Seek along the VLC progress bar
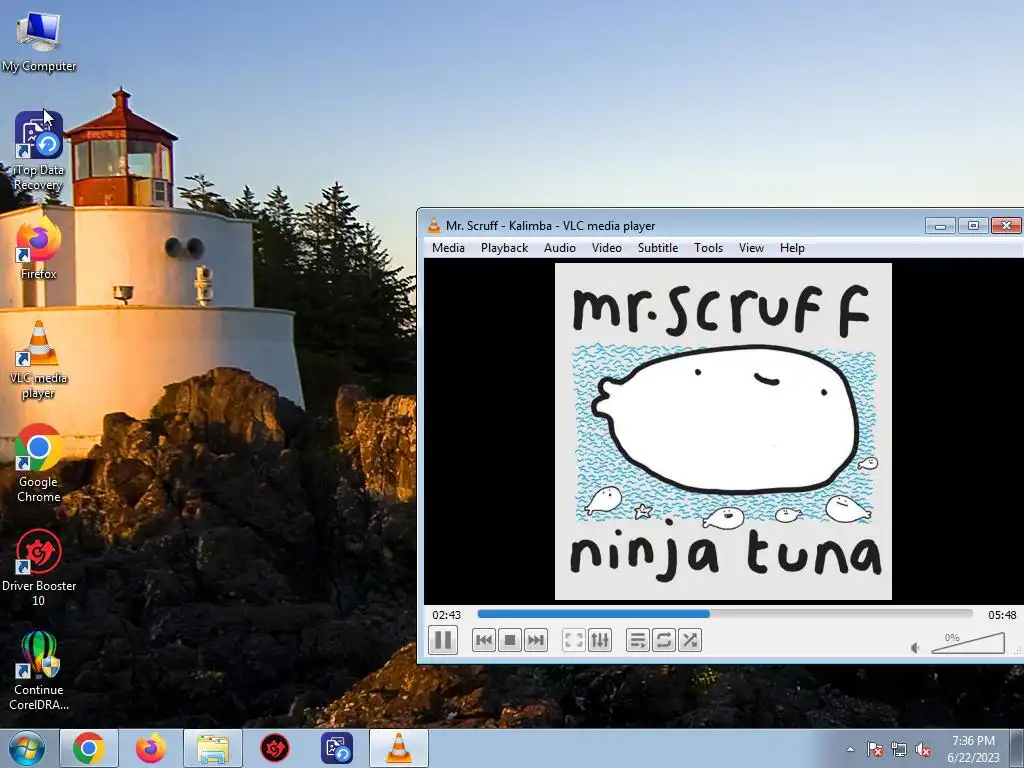The width and height of the screenshot is (1024, 768). pos(725,614)
